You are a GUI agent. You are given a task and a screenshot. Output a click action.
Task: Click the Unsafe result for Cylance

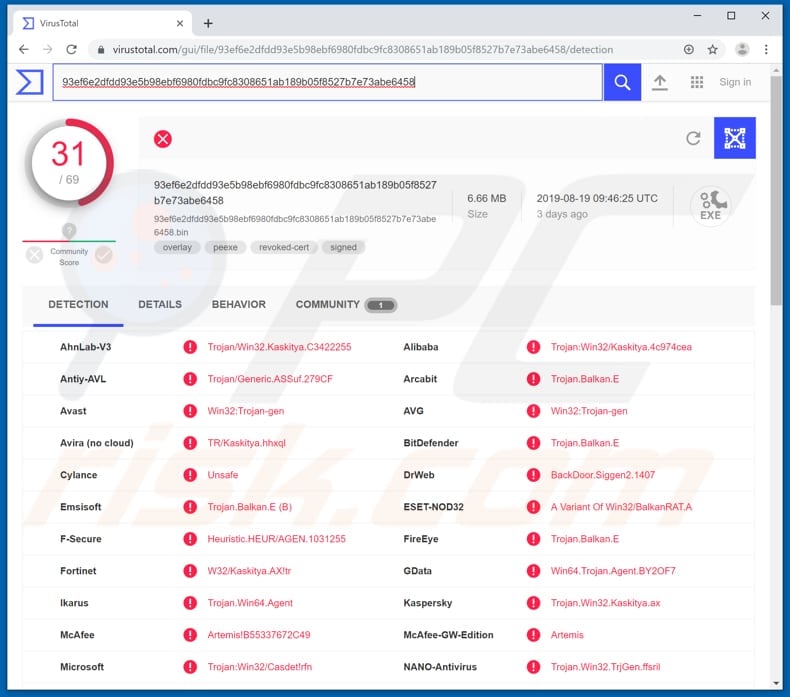(223, 475)
